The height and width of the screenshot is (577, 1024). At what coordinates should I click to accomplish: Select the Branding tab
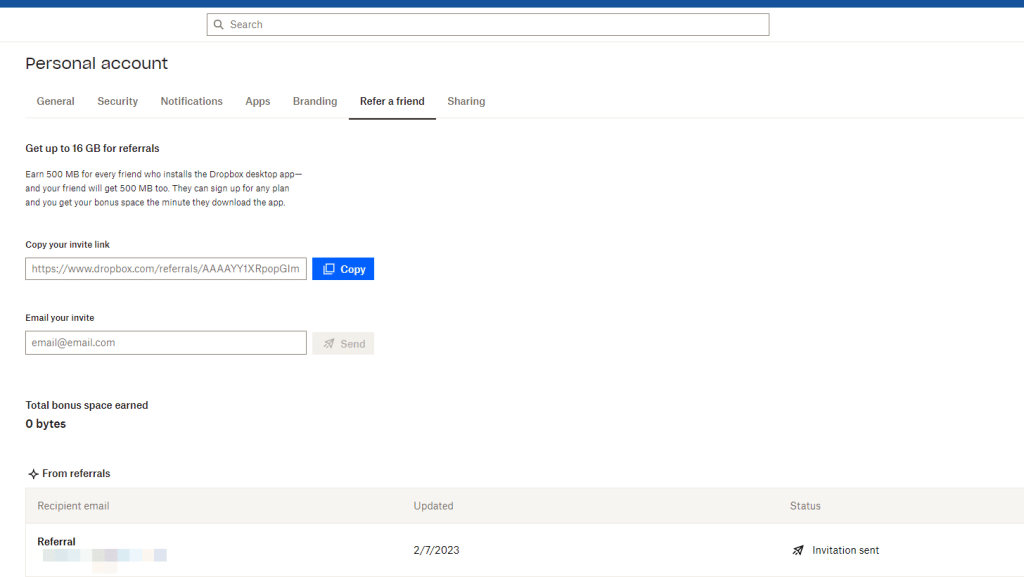pos(314,101)
